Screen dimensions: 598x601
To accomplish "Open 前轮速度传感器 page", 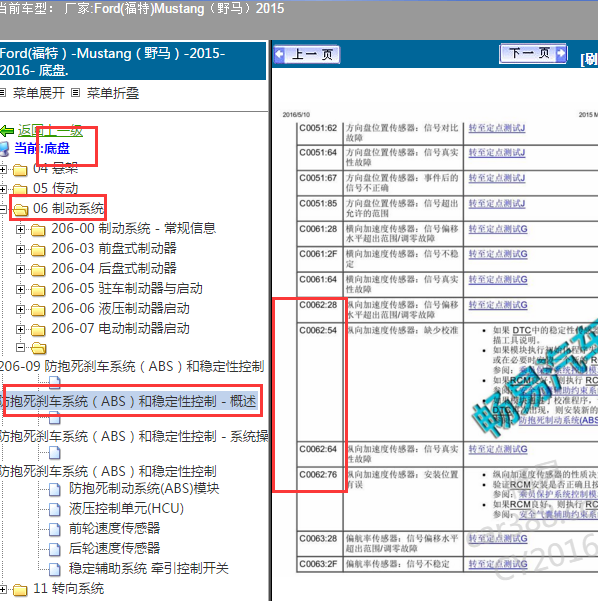I will (114, 528).
